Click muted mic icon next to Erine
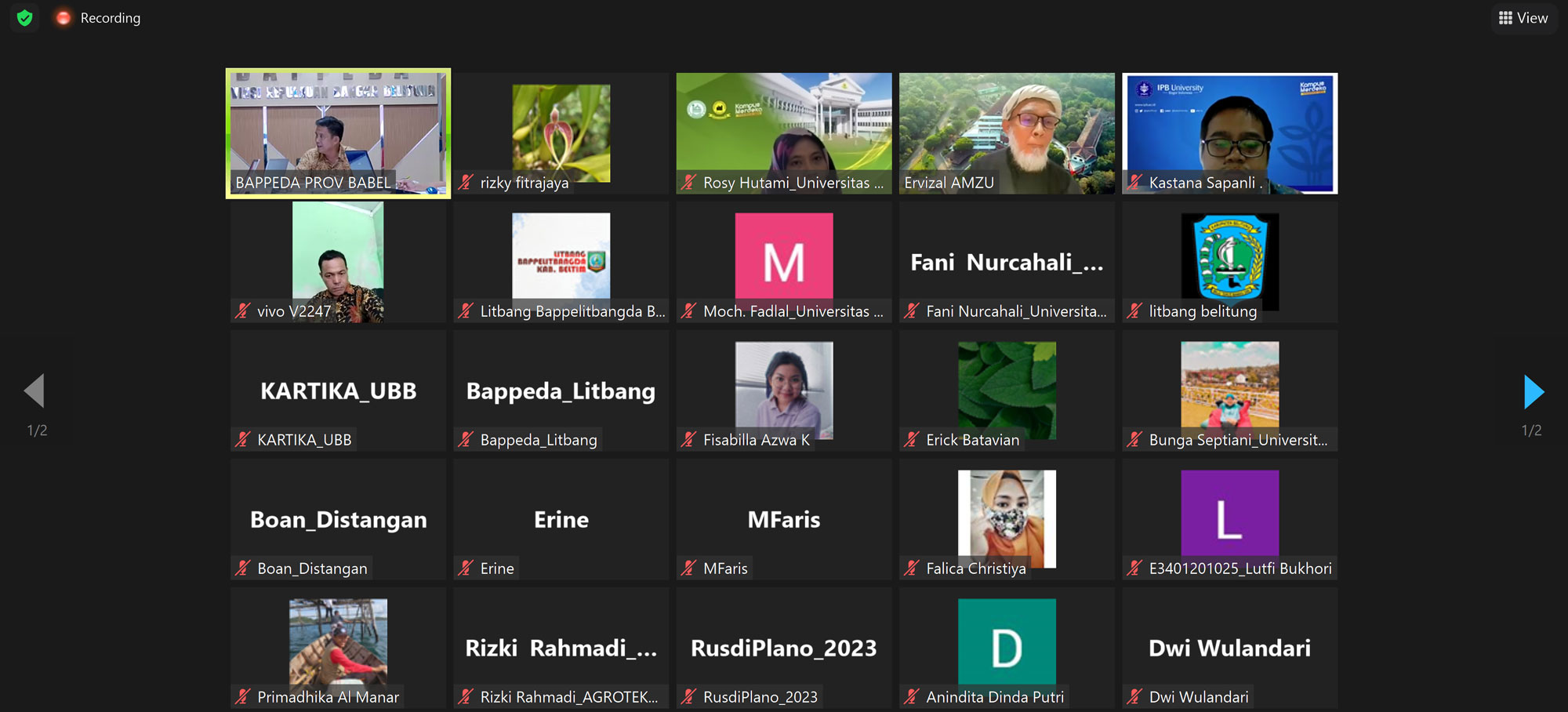 point(466,569)
